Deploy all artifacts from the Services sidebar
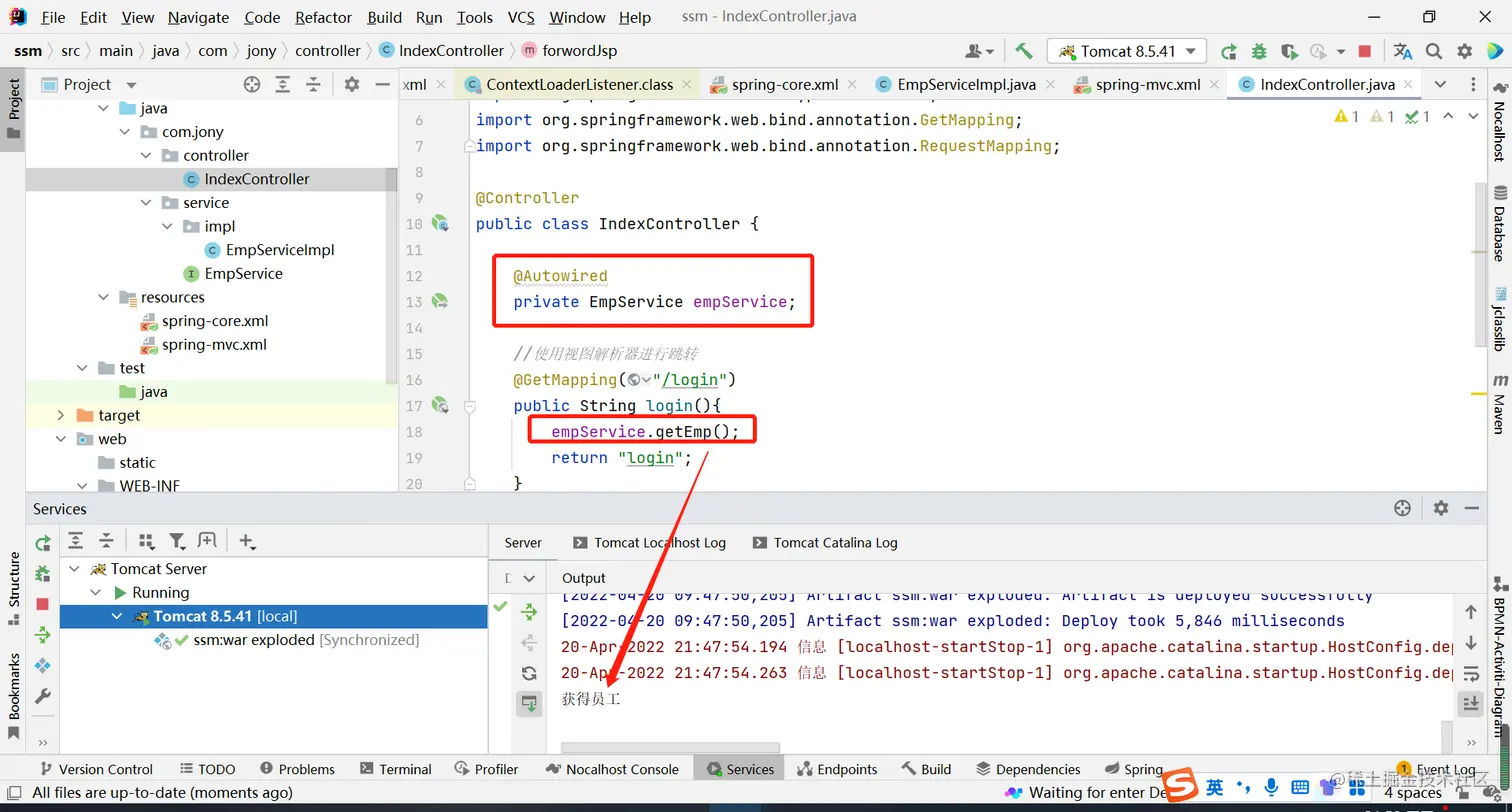 click(43, 634)
